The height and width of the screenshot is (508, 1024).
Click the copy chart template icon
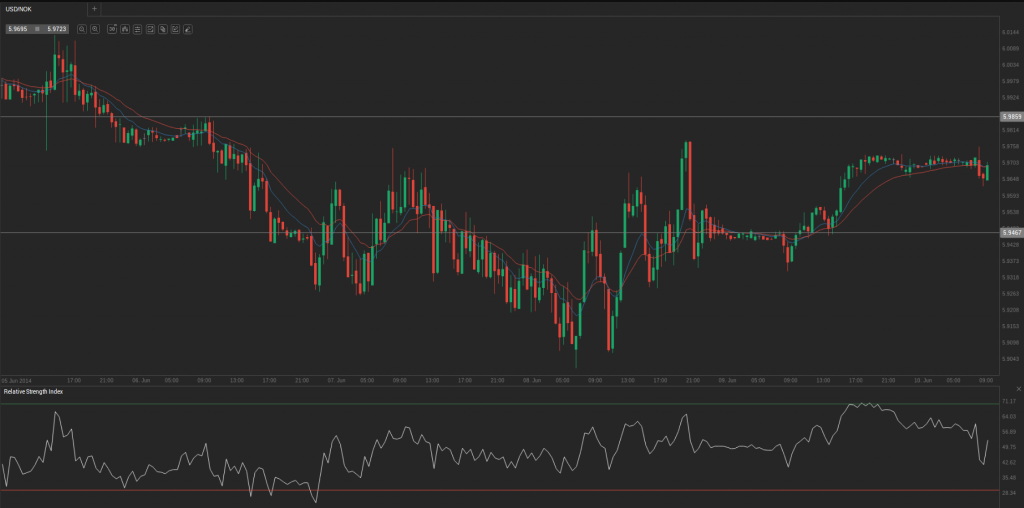[162, 29]
